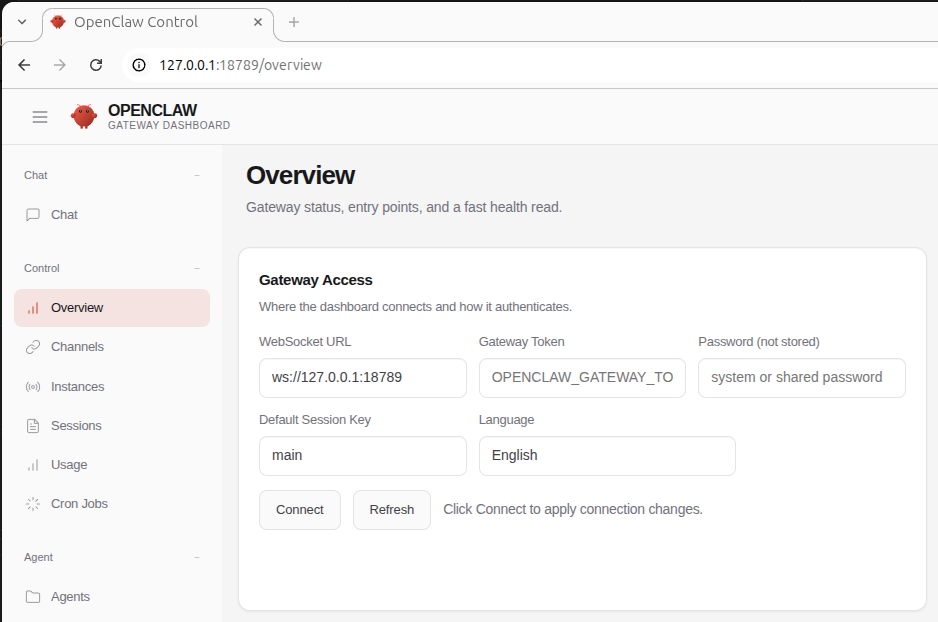Click the browser address bar URL

pyautogui.click(x=240, y=65)
